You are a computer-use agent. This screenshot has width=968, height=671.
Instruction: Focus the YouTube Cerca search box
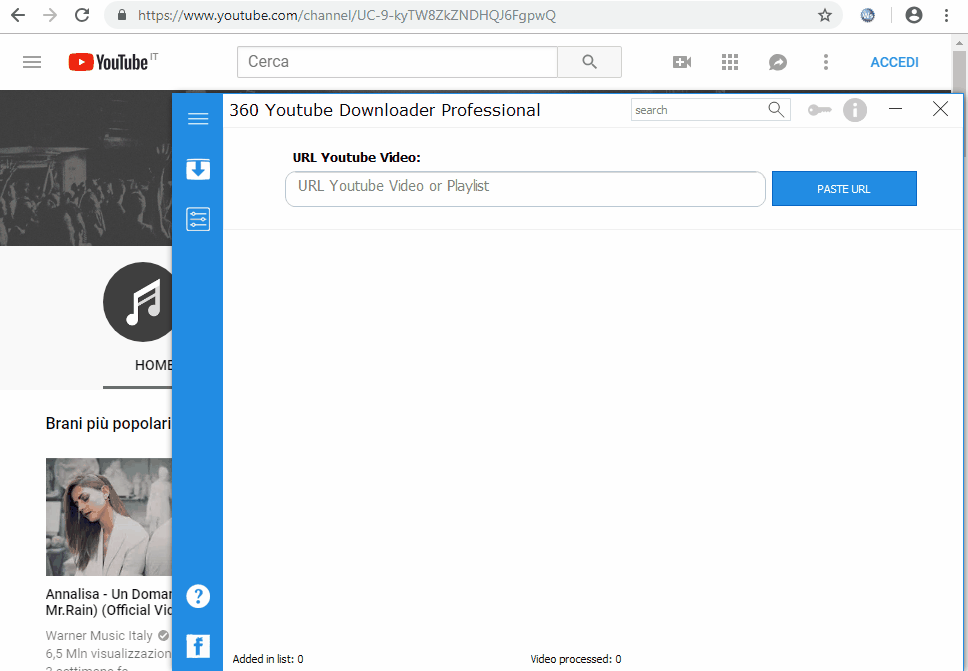click(x=397, y=62)
